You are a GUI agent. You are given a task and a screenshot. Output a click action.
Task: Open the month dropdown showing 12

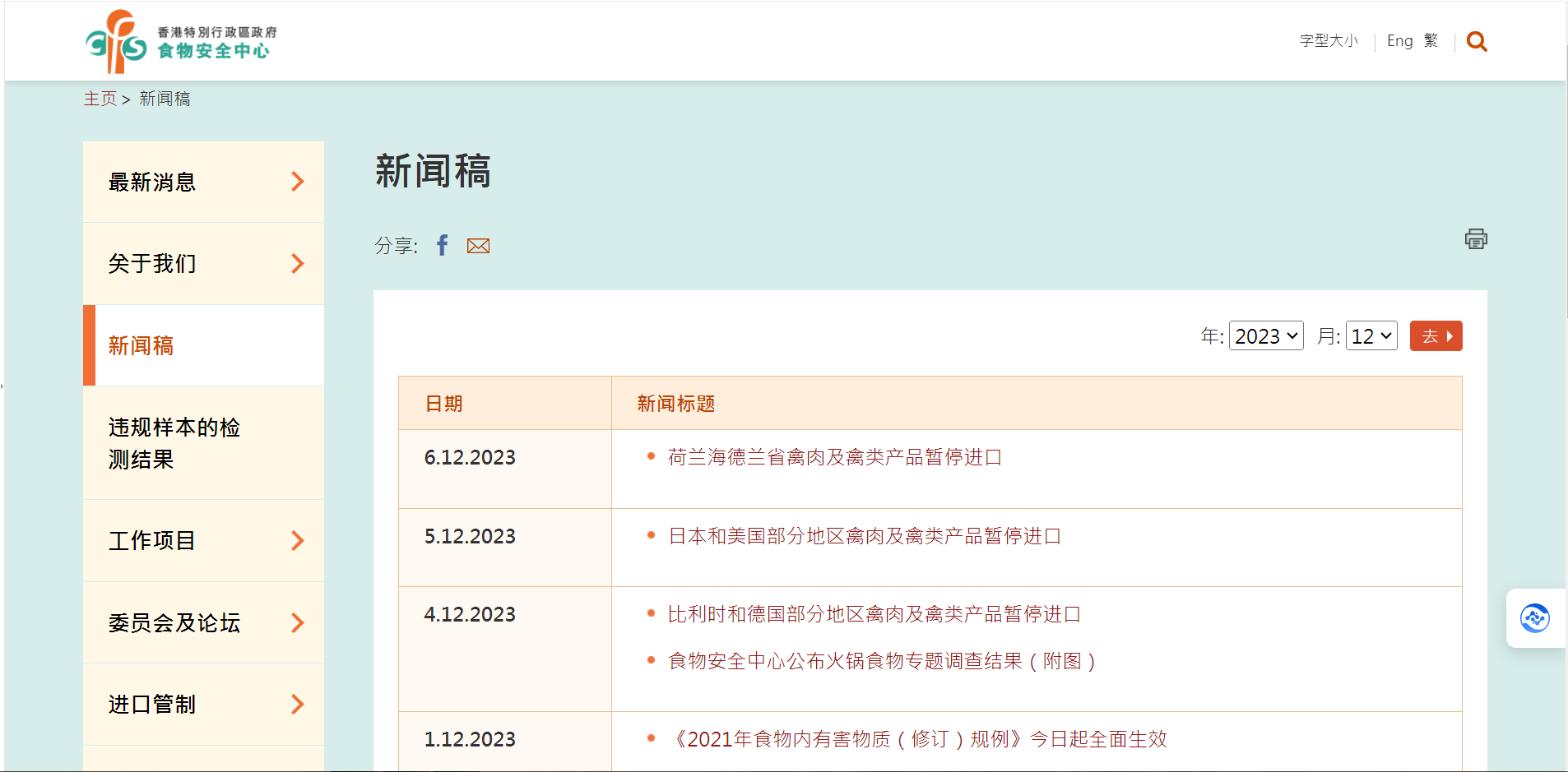pos(1371,335)
